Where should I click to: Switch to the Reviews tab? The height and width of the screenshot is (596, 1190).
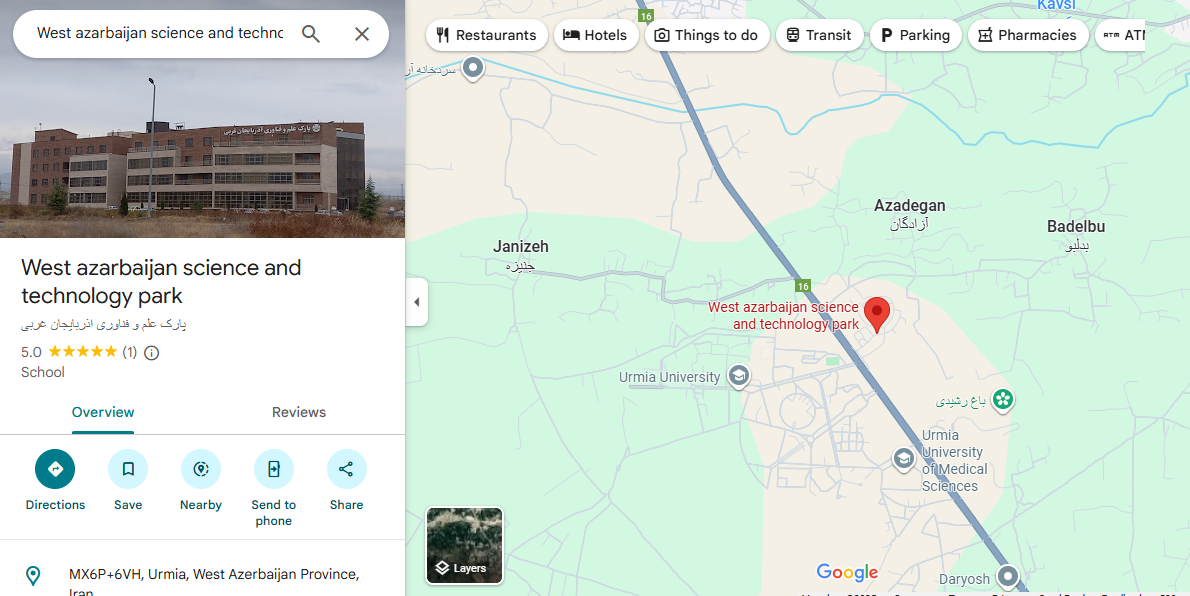[x=299, y=412]
